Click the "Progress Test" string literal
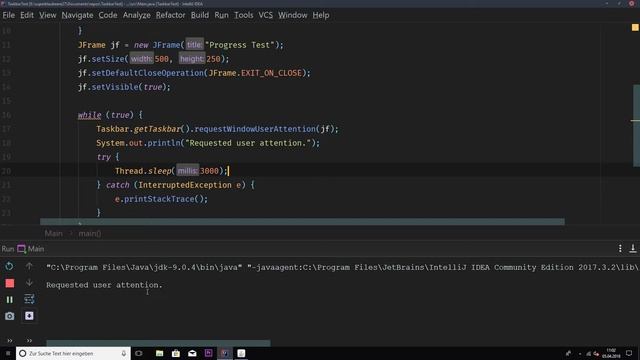Screen dimensions: 640x360 tap(240, 45)
